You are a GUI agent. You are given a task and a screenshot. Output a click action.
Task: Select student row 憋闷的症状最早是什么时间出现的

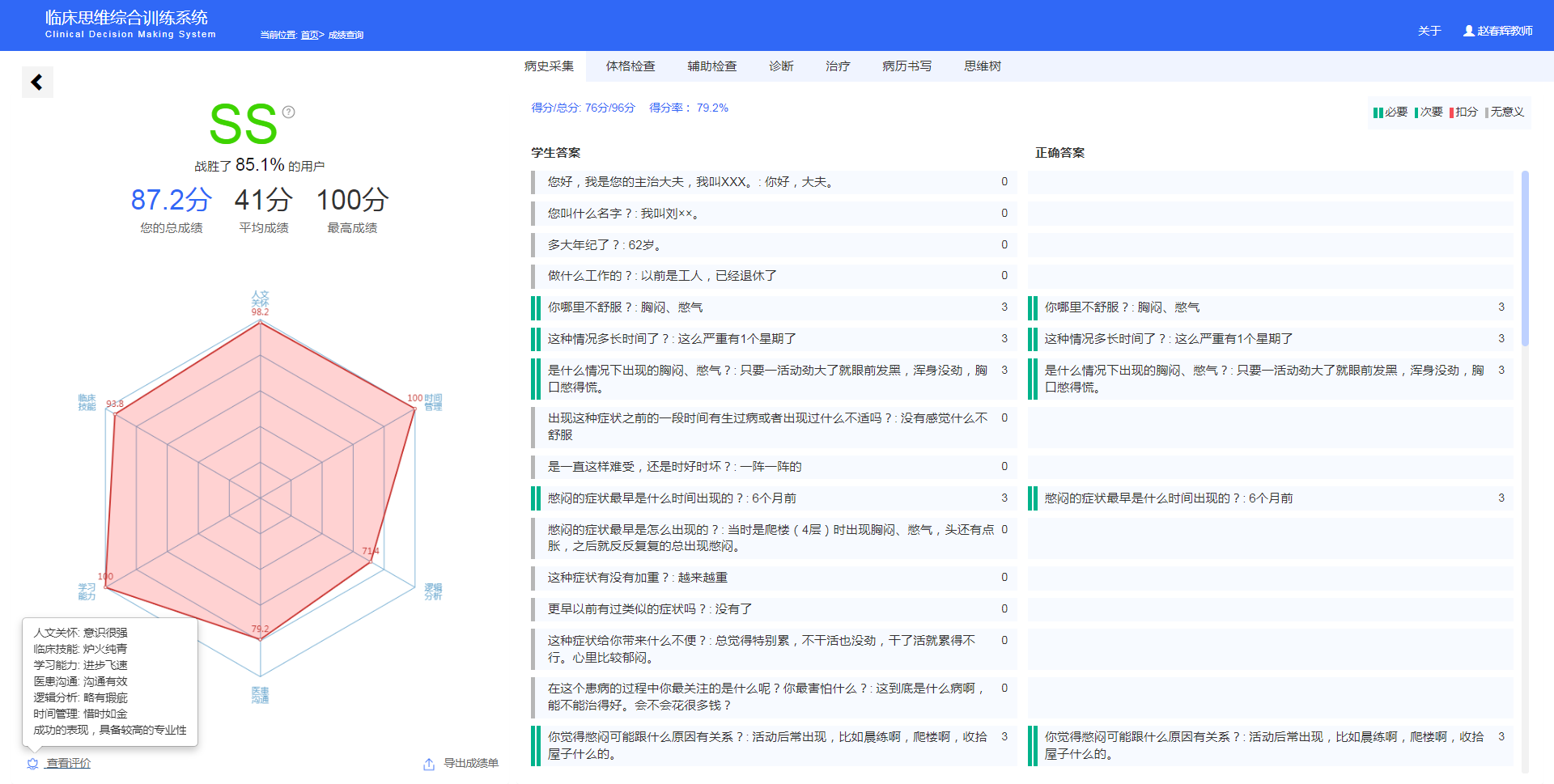pos(774,498)
